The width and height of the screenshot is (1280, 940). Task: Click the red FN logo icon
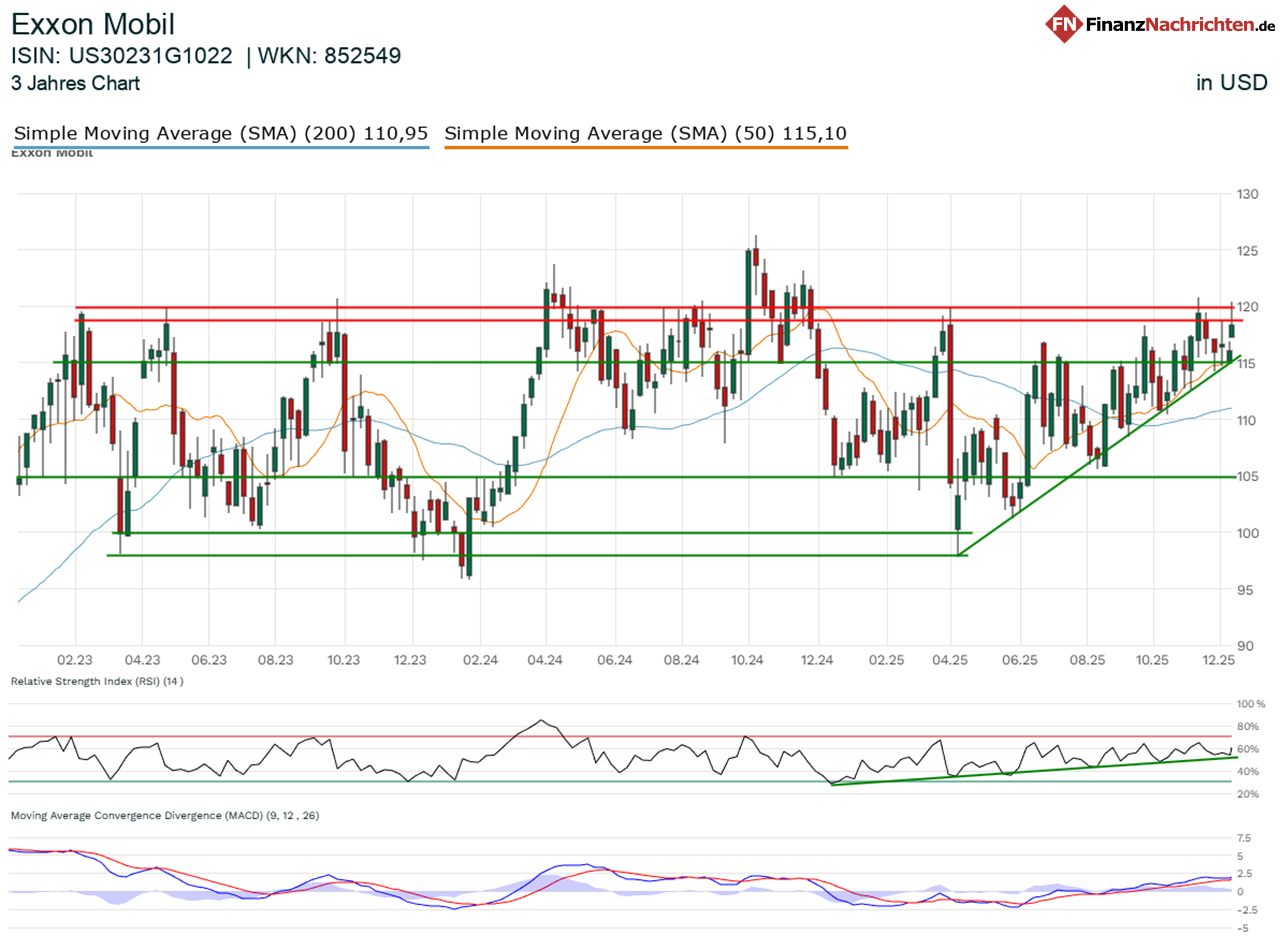pos(1063,22)
